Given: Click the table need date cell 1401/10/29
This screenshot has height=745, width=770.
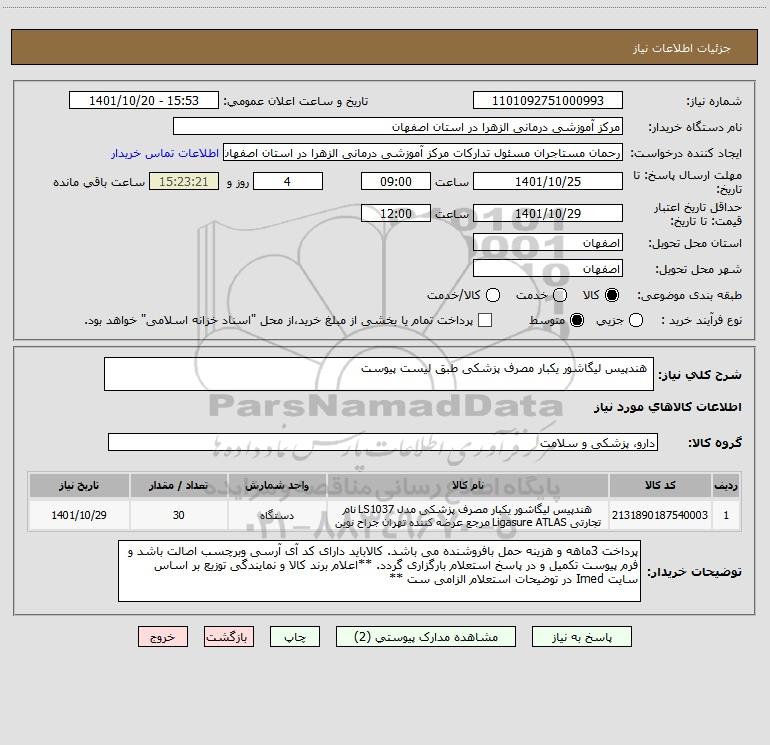Looking at the screenshot, I should [79, 515].
